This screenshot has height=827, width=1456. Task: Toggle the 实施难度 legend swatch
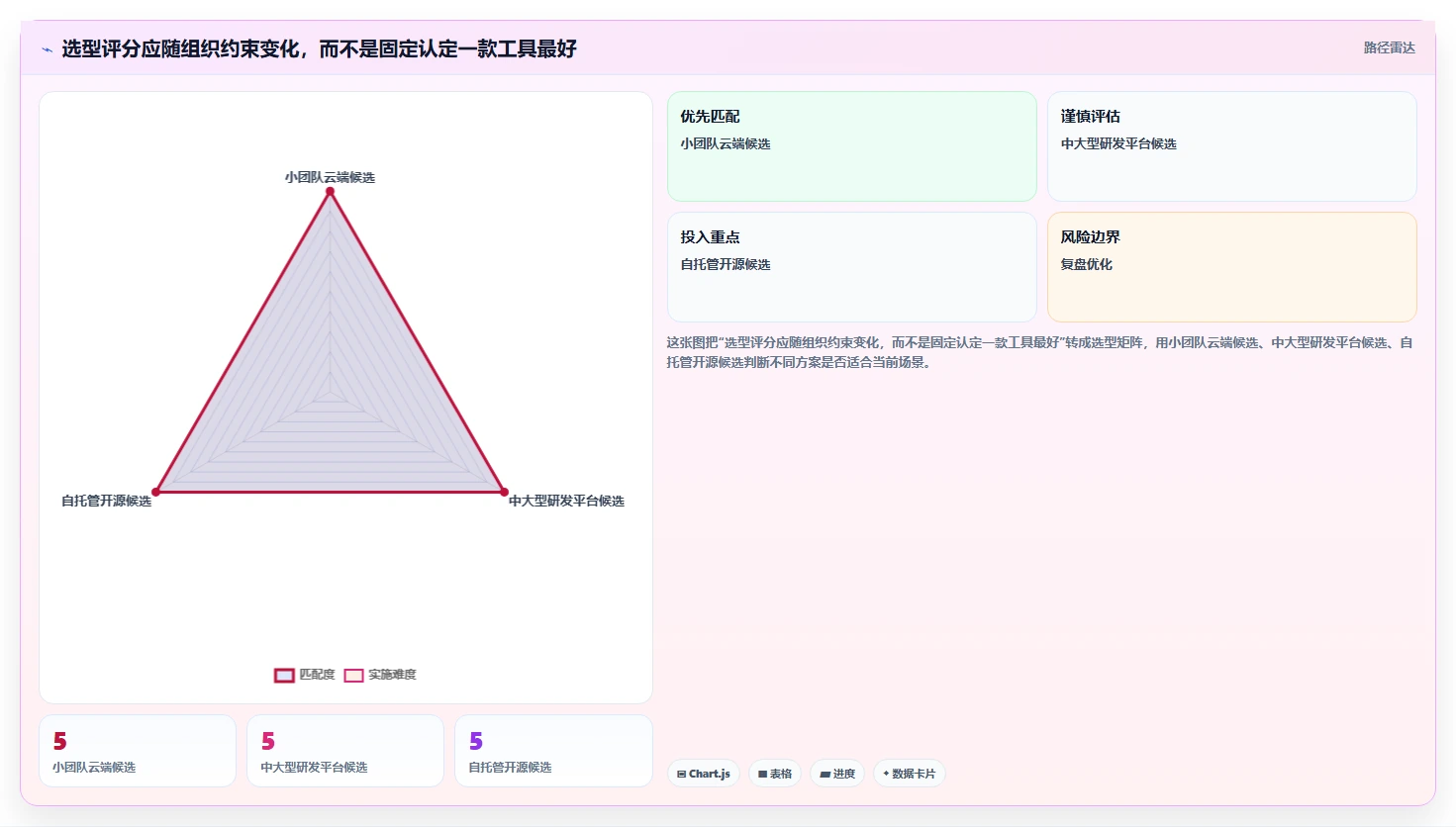(353, 676)
